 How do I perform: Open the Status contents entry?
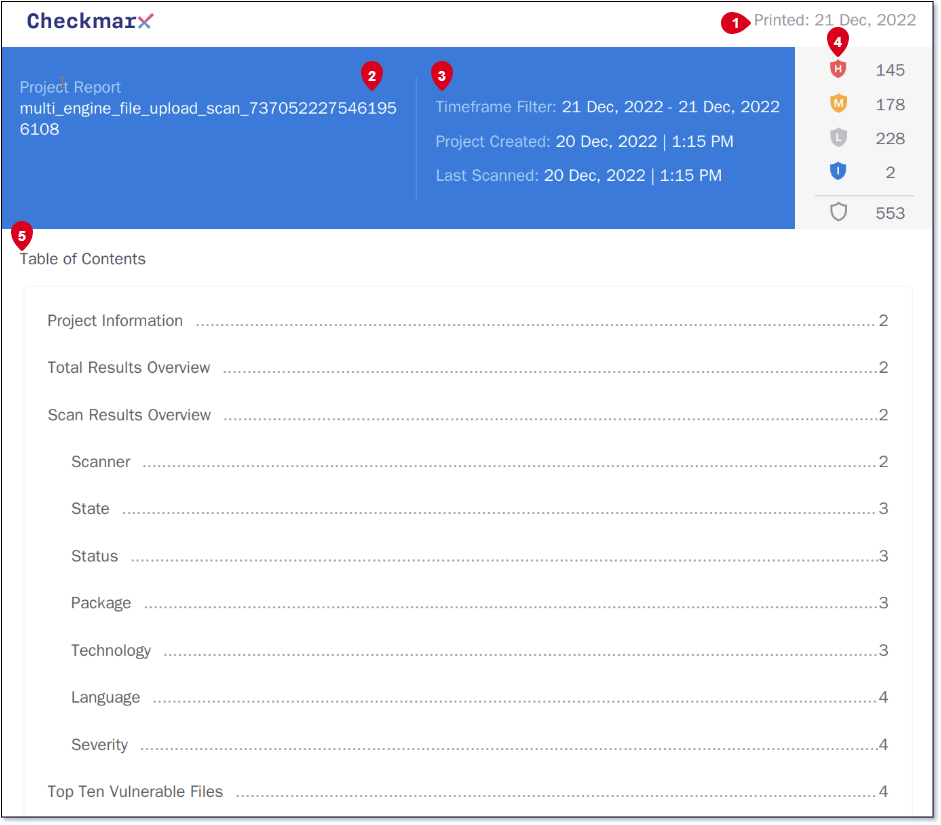pos(480,556)
